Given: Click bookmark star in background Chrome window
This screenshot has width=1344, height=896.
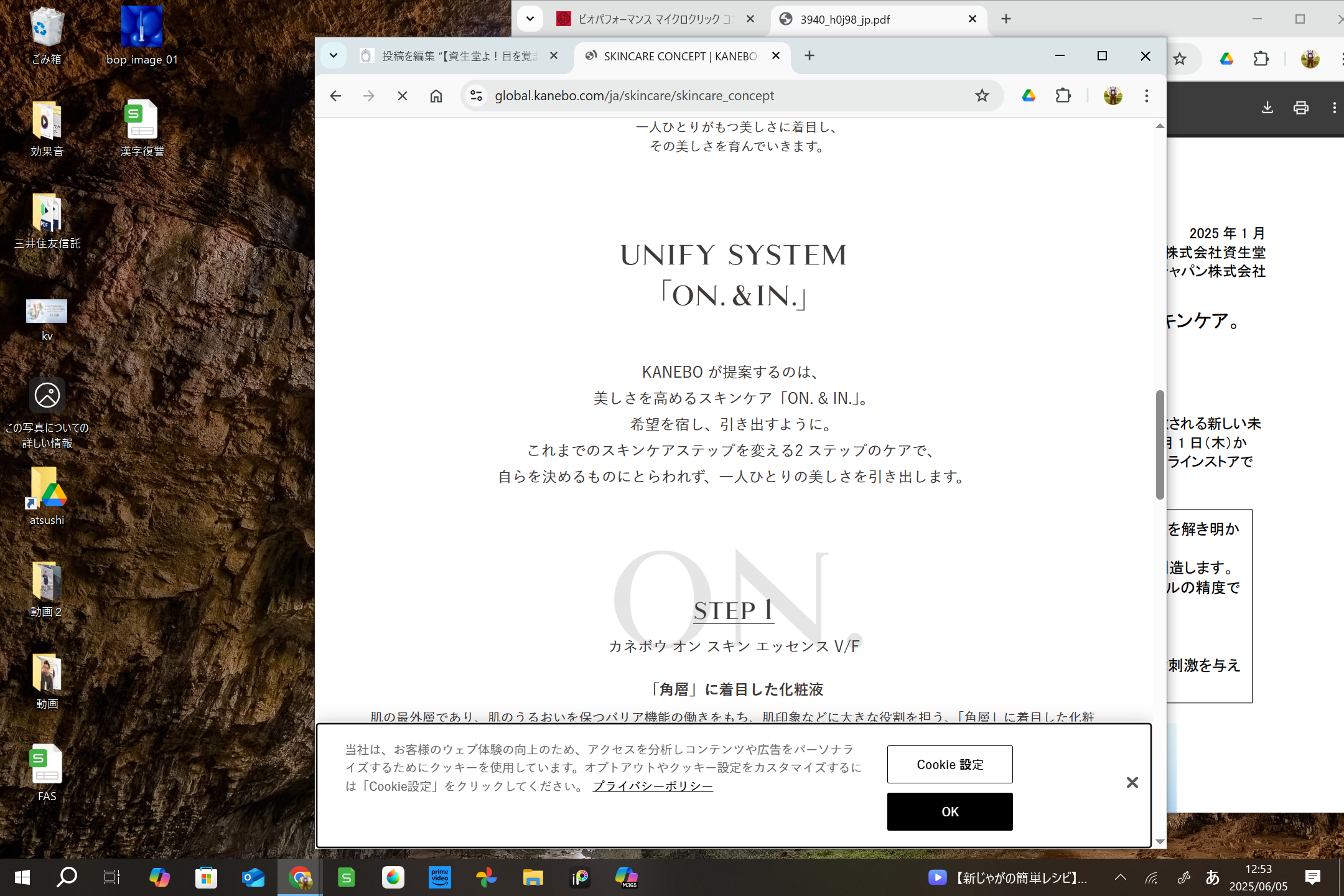Looking at the screenshot, I should click(x=1180, y=59).
